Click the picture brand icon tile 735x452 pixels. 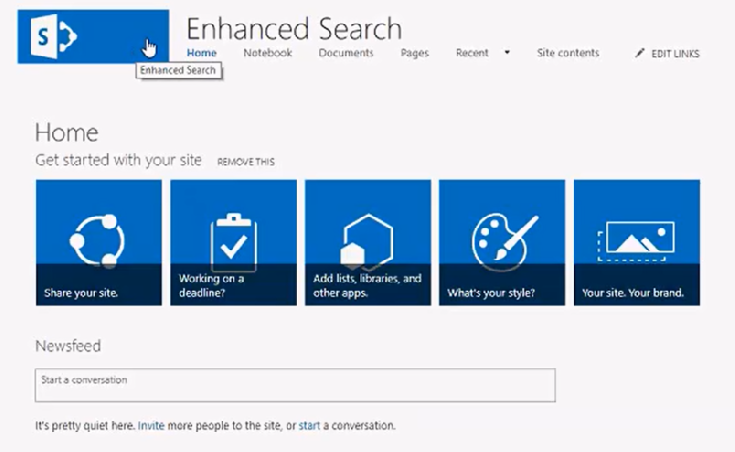[x=636, y=238]
